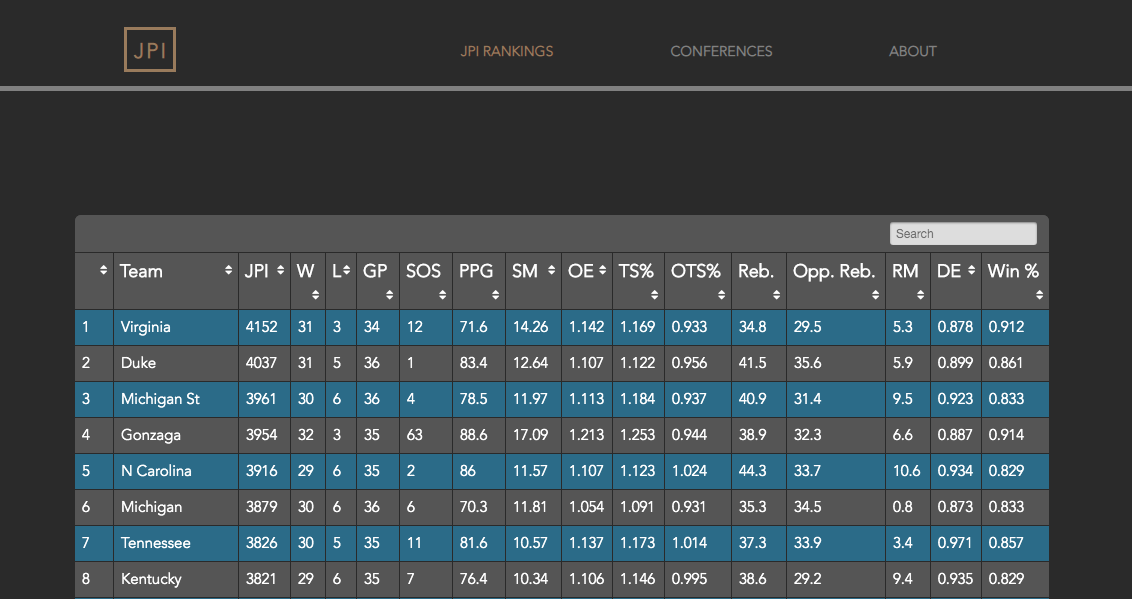1132x599 pixels.
Task: Select the JPI RANKINGS navigation link
Action: pos(507,51)
